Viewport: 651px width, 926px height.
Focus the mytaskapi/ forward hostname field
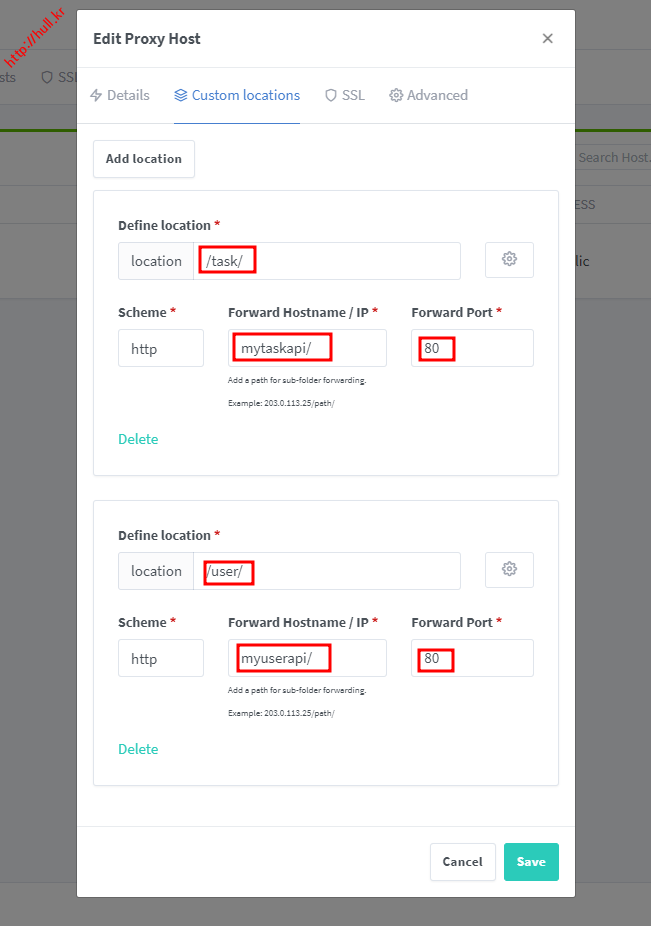click(307, 349)
